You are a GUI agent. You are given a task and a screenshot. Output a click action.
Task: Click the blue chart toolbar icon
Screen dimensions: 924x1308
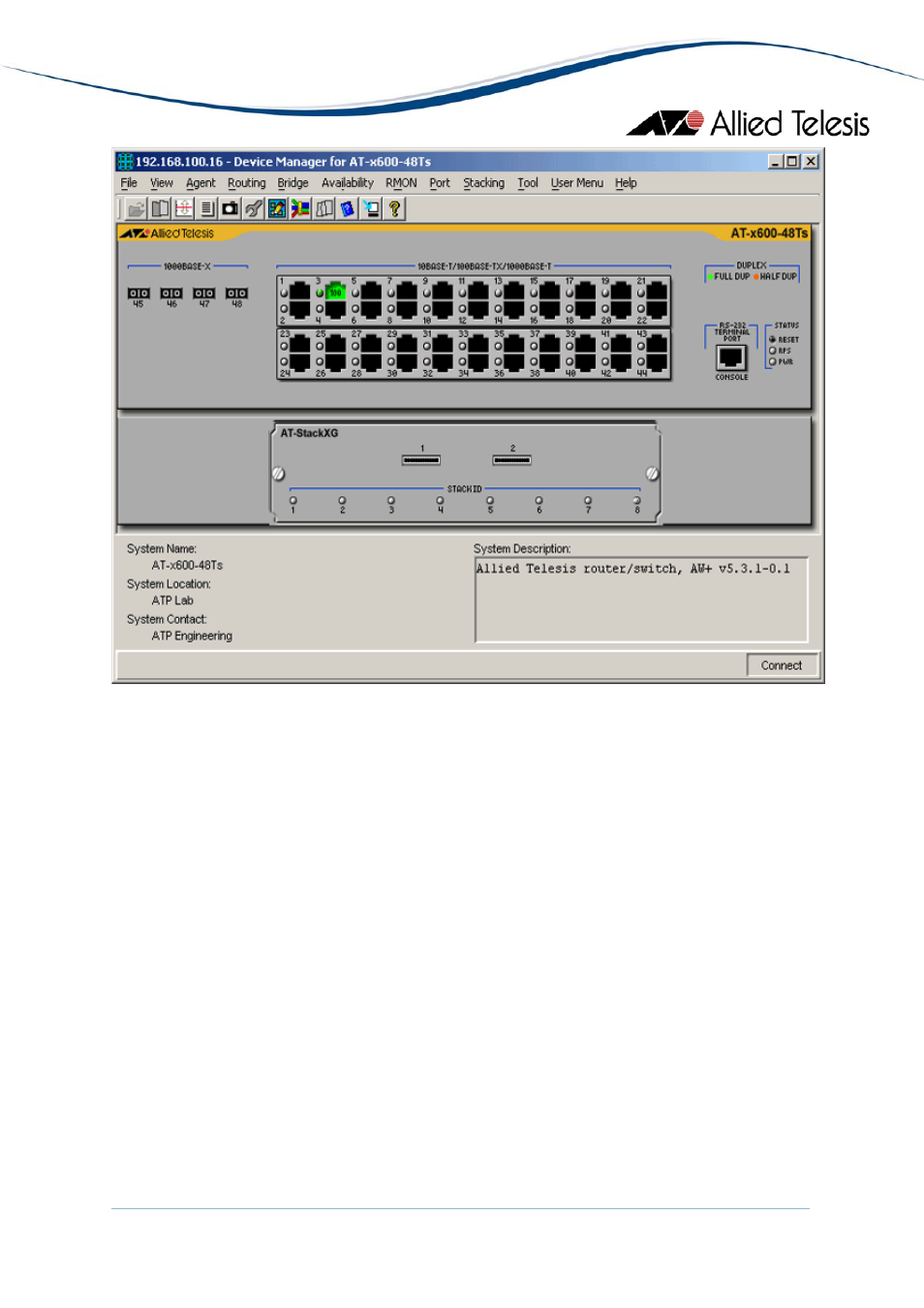point(277,208)
